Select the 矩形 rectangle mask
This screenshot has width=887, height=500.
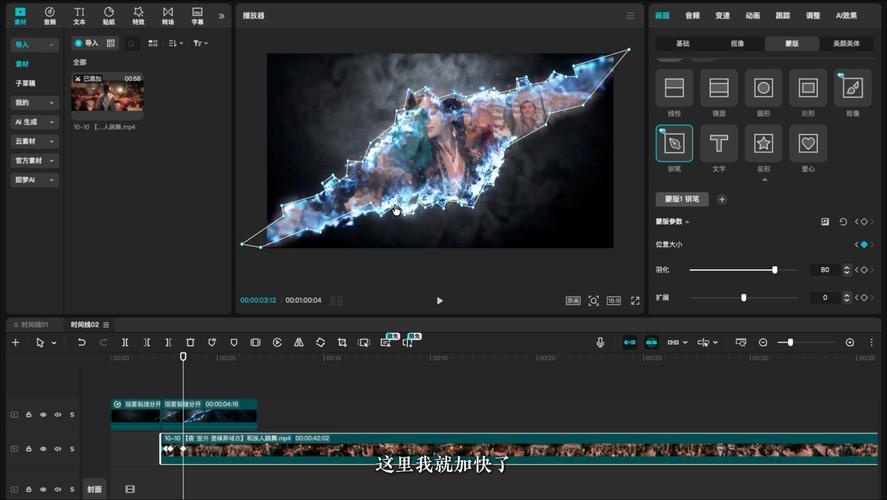tap(808, 88)
